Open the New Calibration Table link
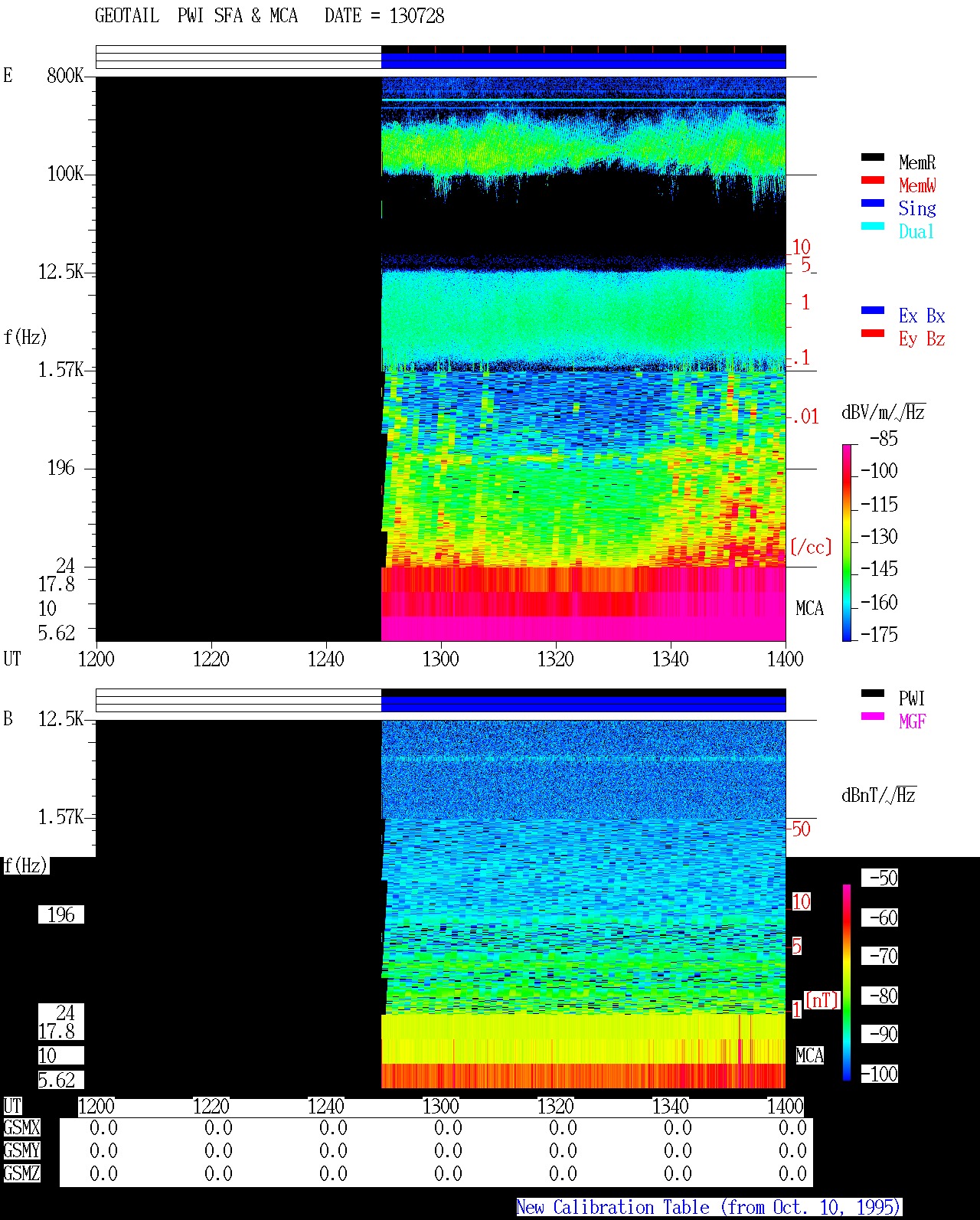 click(x=709, y=1208)
